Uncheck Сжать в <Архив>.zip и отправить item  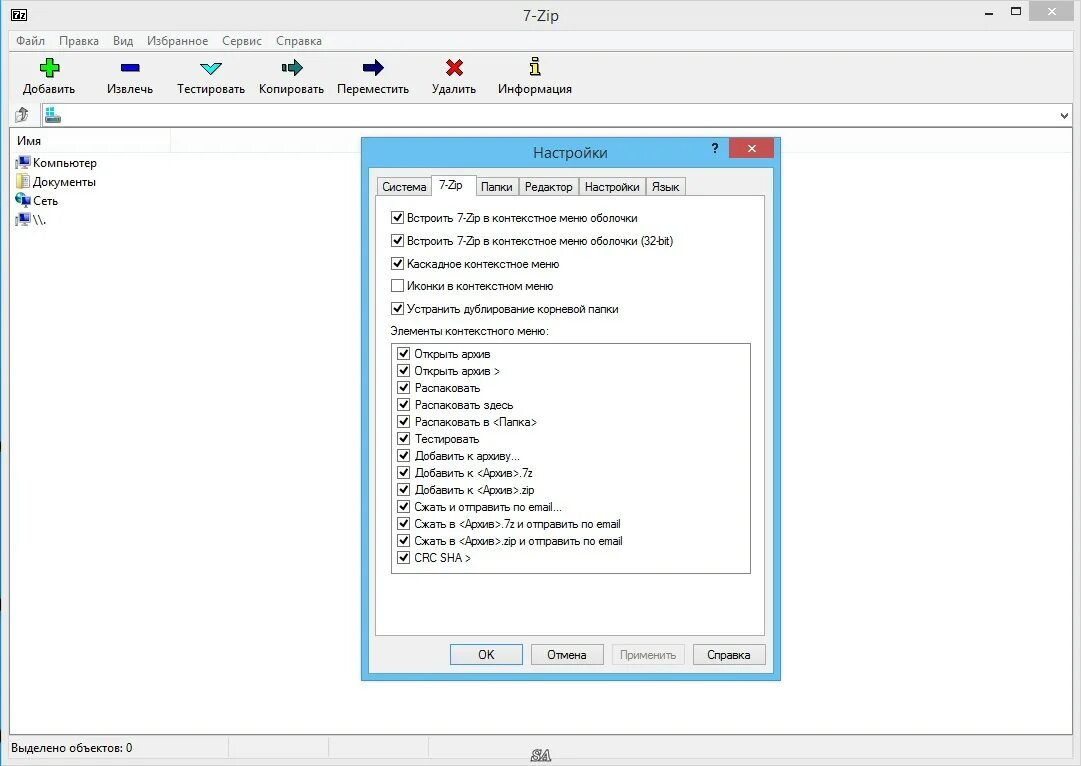coord(404,541)
